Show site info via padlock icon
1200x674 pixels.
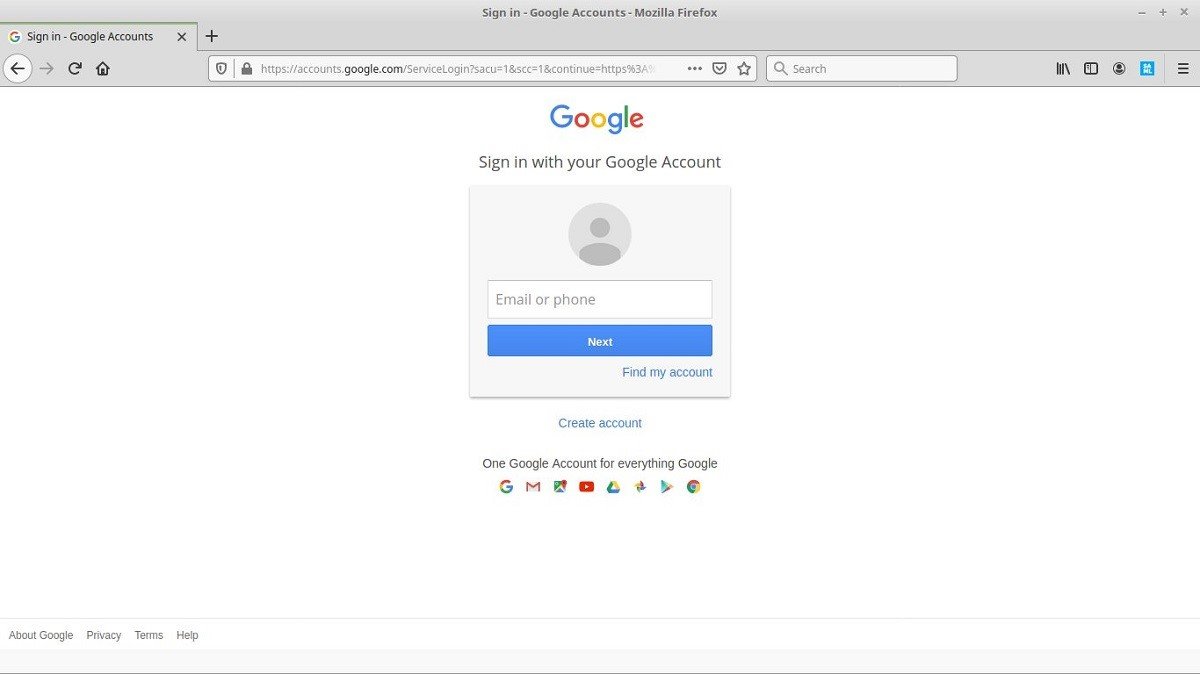pyautogui.click(x=247, y=69)
